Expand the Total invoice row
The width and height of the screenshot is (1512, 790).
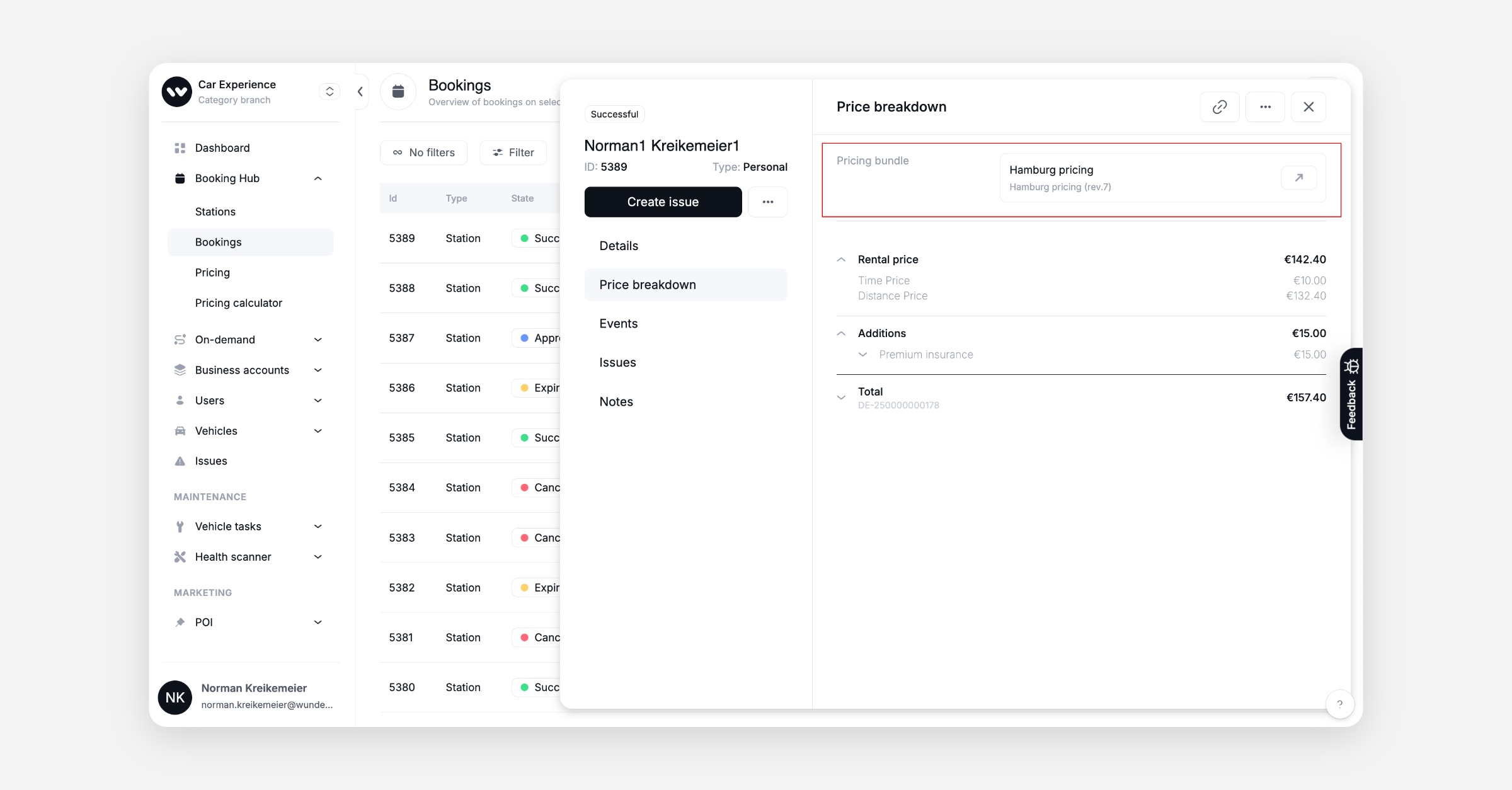(841, 398)
